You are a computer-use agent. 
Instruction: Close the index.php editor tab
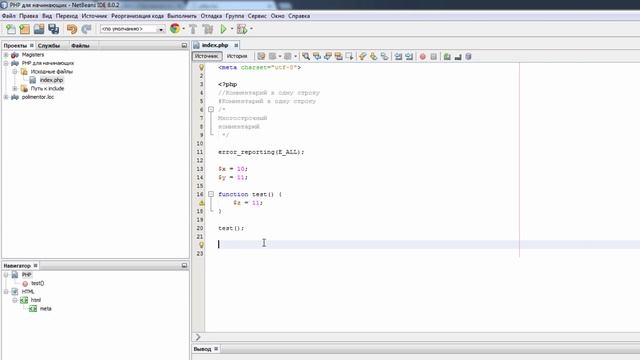coord(236,45)
